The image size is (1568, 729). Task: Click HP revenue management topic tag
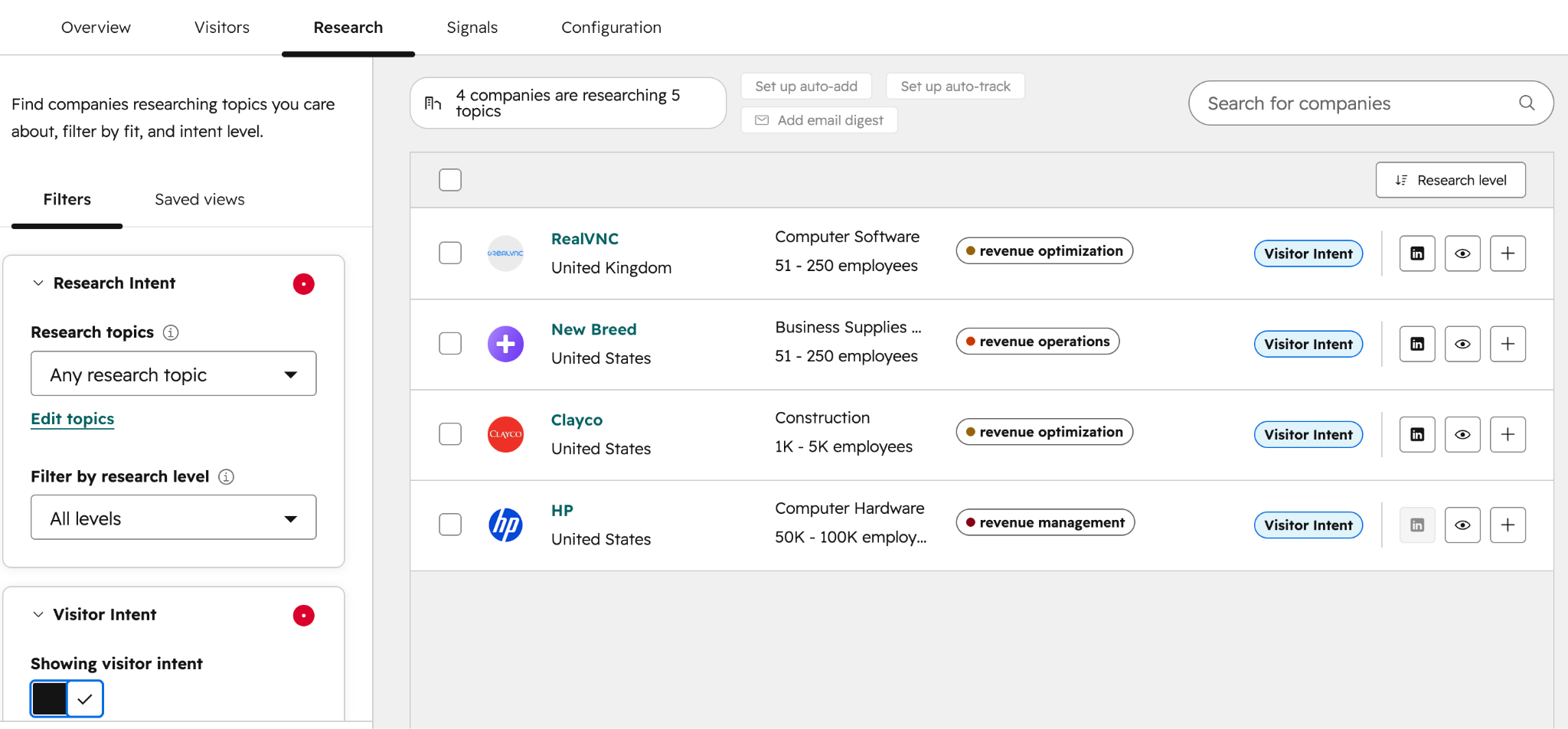(x=1045, y=521)
